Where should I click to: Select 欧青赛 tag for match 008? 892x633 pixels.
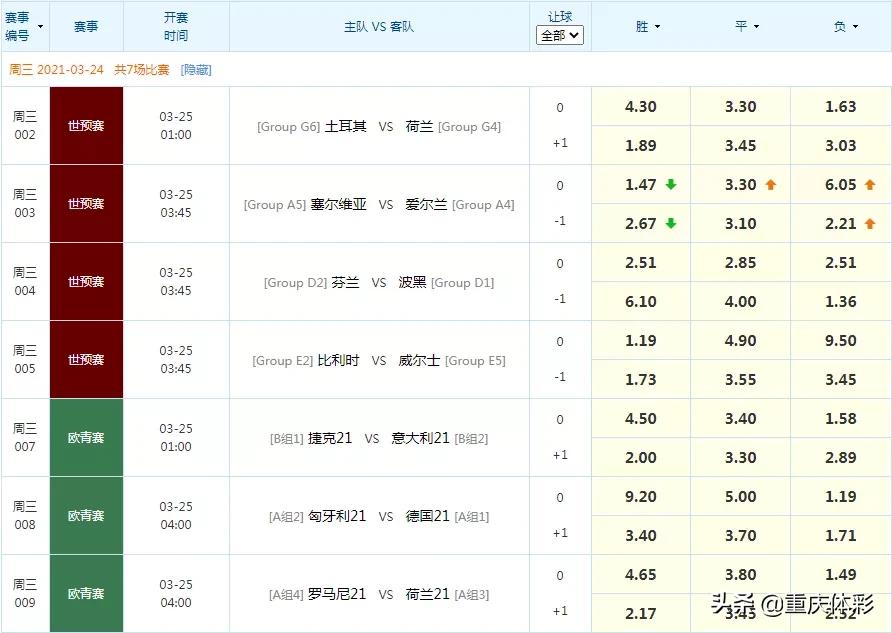(86, 515)
